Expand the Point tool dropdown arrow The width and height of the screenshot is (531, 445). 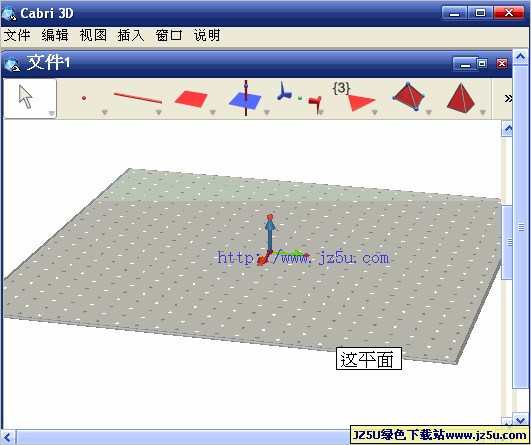click(105, 112)
